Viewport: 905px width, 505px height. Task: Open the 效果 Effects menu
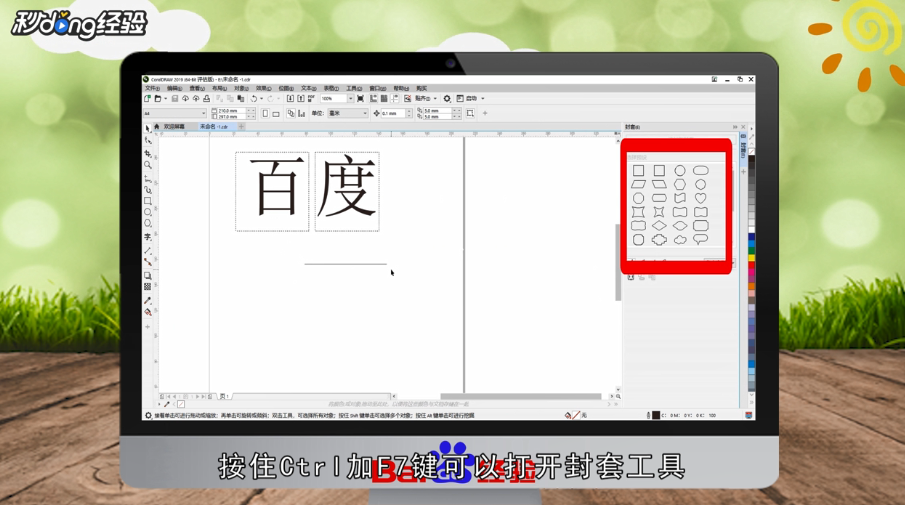[x=263, y=88]
